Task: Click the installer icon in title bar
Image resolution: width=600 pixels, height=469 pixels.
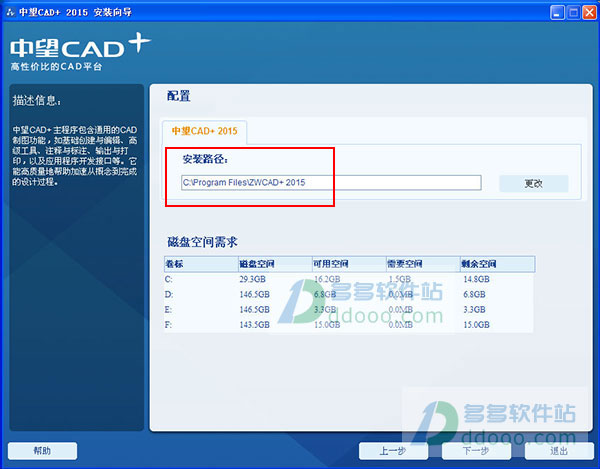Action: [10, 12]
